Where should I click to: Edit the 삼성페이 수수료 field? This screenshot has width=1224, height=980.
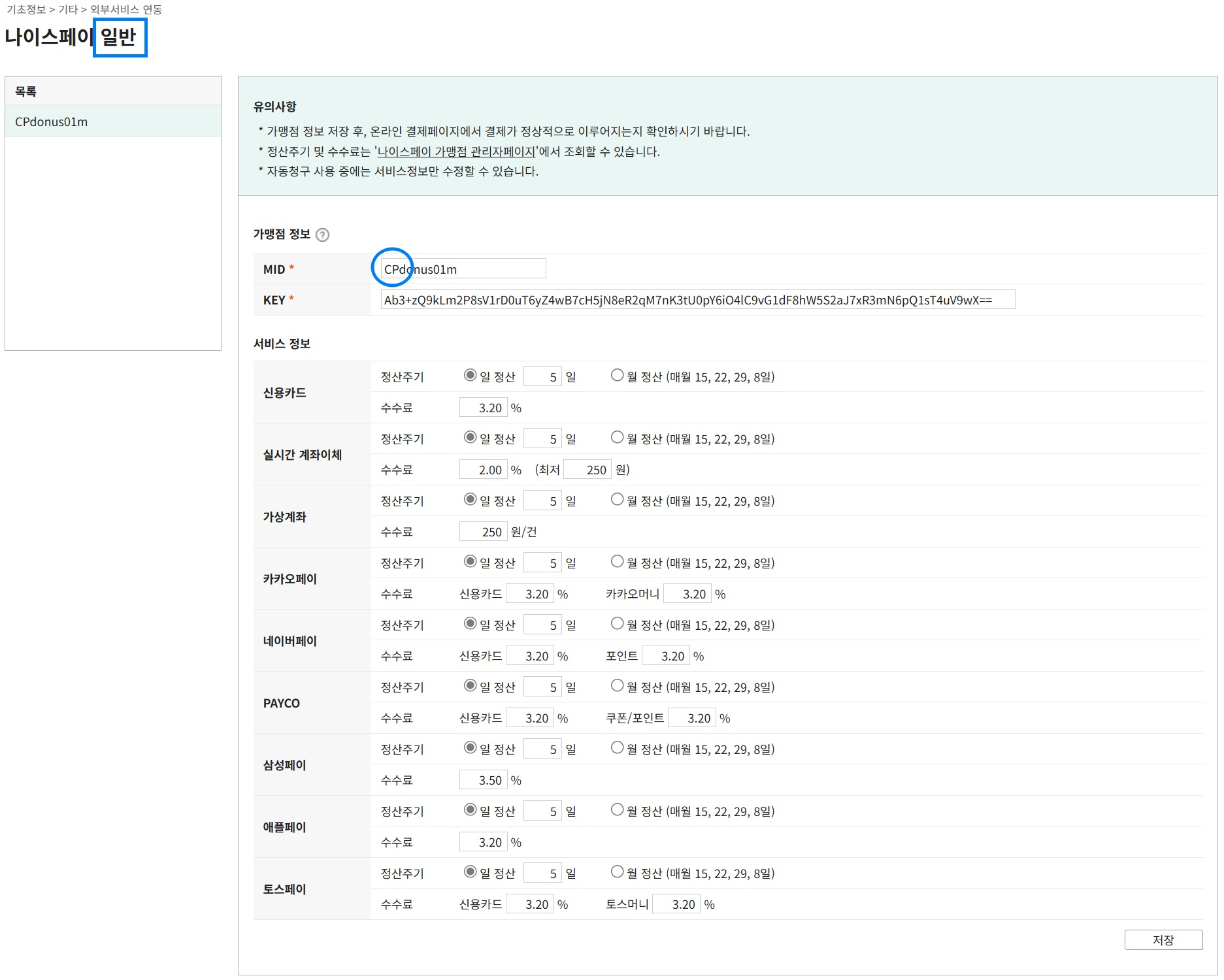tap(484, 780)
